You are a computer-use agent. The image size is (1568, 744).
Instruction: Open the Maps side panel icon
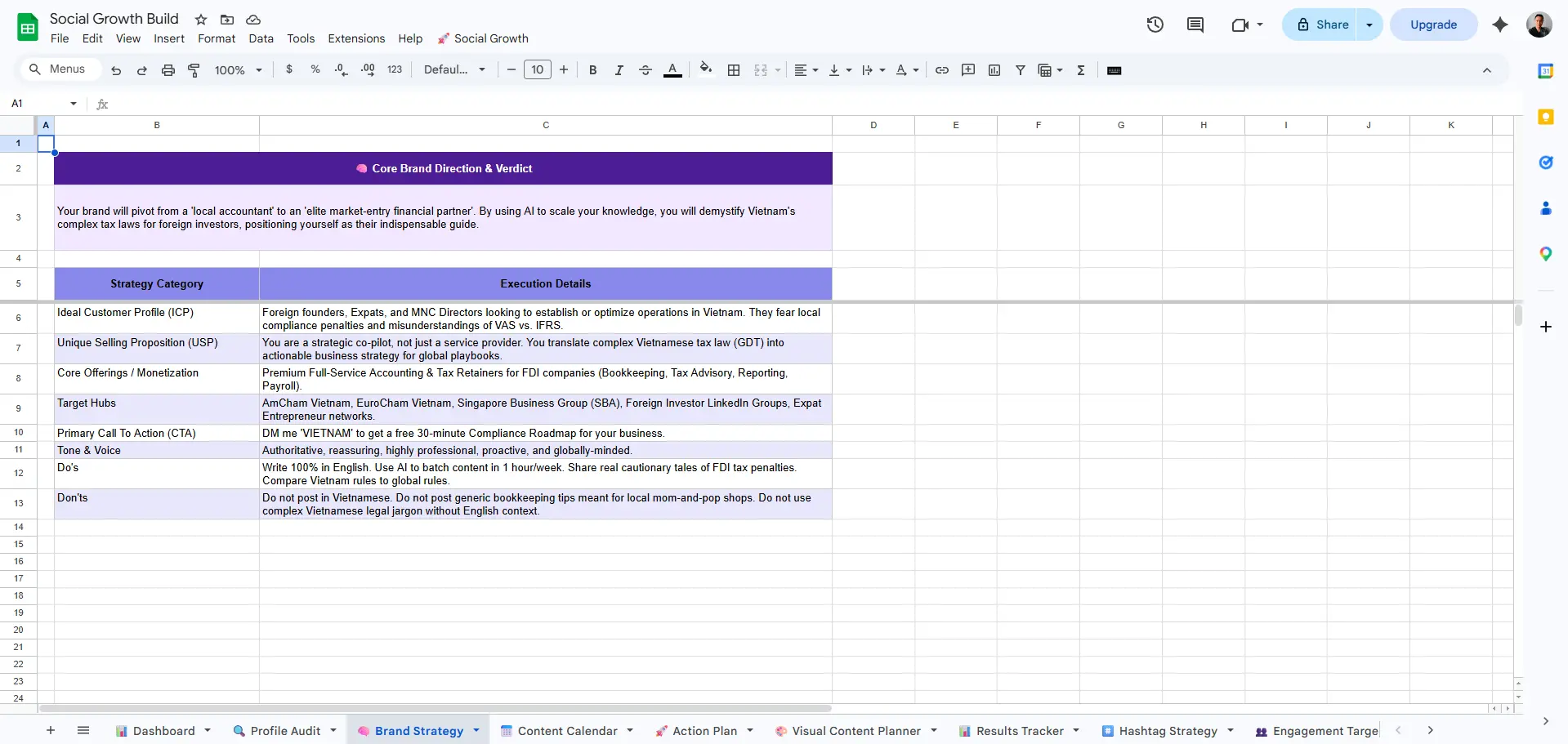(1546, 254)
